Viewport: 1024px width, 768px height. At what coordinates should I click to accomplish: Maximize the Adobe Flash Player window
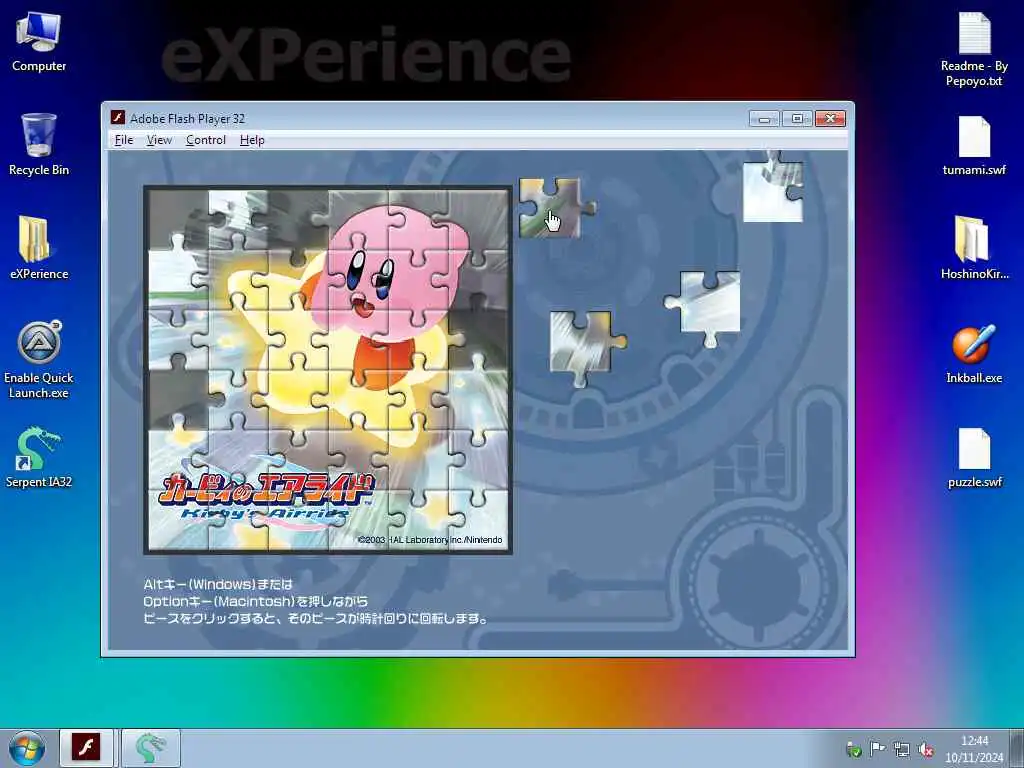click(797, 118)
